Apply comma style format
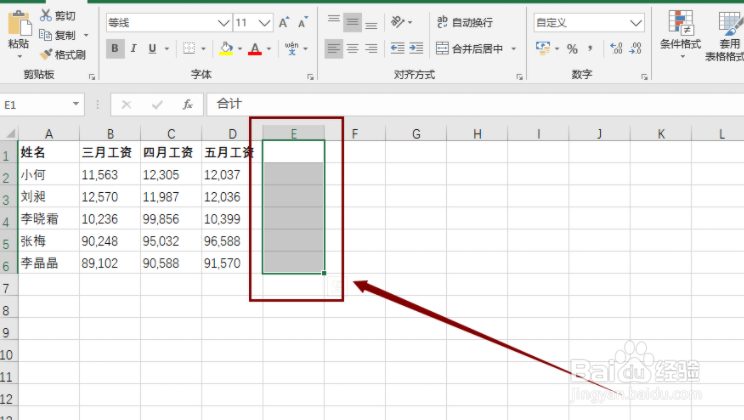The image size is (744, 420). click(590, 48)
